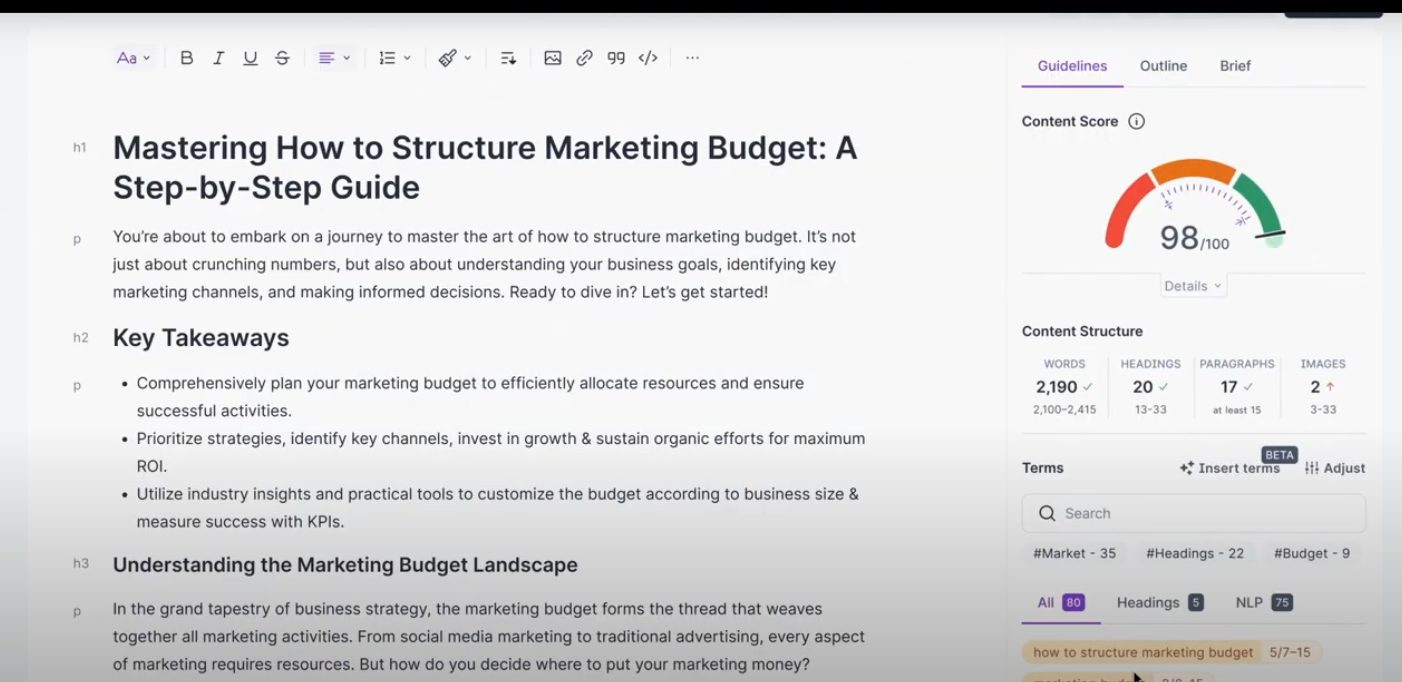The height and width of the screenshot is (682, 1402).
Task: Open the Brief tab
Action: [x=1235, y=66]
